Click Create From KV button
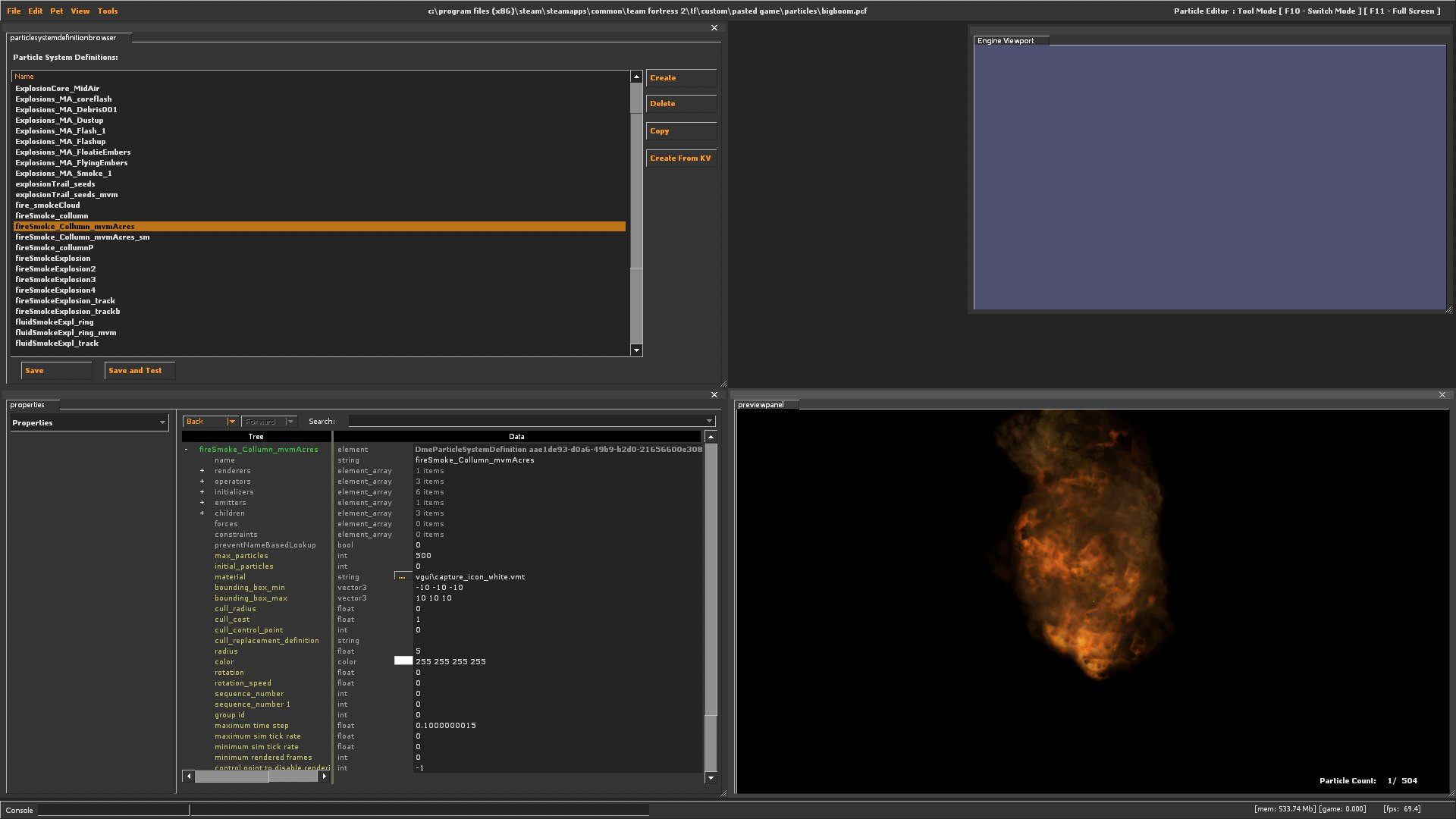Screen dimensions: 1456x819 pos(681,158)
